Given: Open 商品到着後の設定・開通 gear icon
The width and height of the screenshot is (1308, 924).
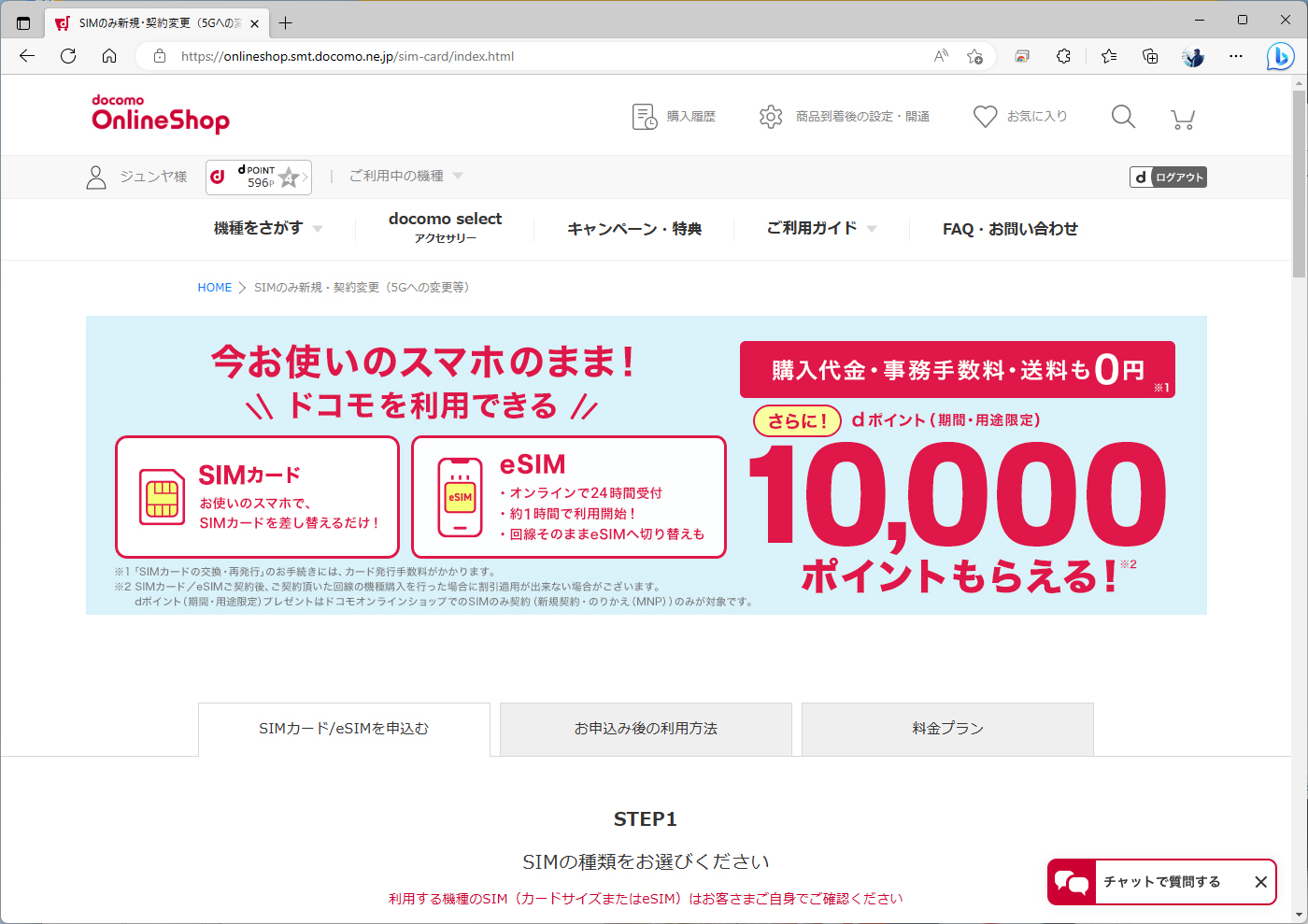Looking at the screenshot, I should point(771,117).
